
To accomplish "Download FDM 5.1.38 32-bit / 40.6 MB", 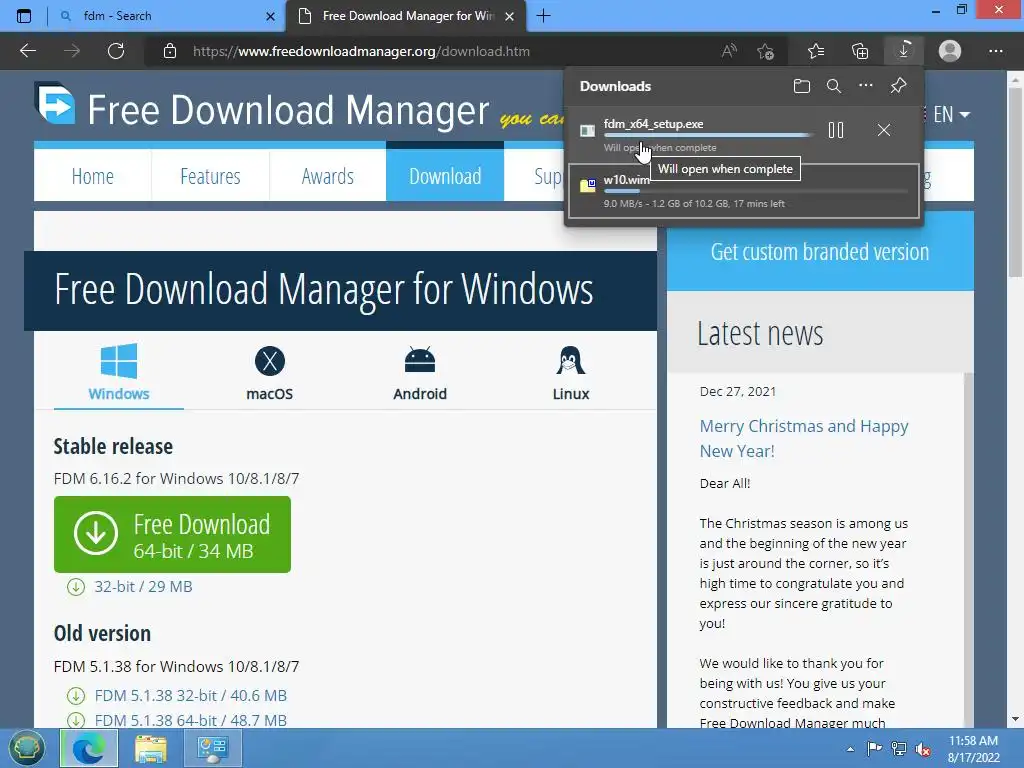I will [190, 696].
